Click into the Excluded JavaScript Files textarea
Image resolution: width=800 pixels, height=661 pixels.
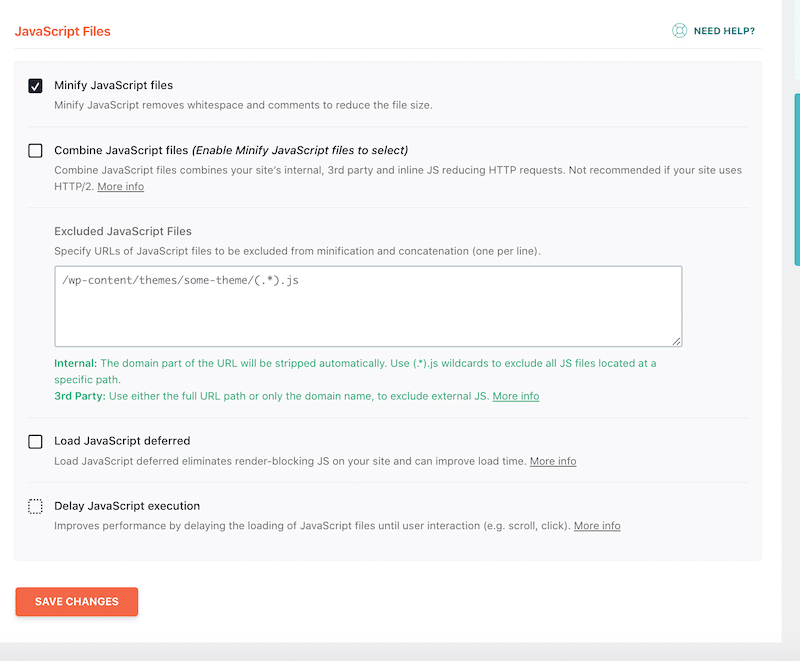coord(368,306)
